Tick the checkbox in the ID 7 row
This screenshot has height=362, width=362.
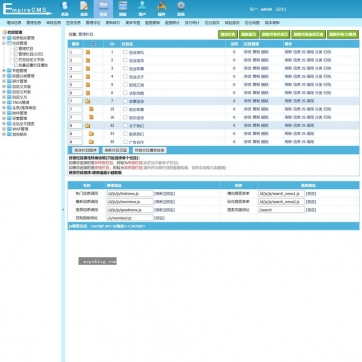point(125,101)
